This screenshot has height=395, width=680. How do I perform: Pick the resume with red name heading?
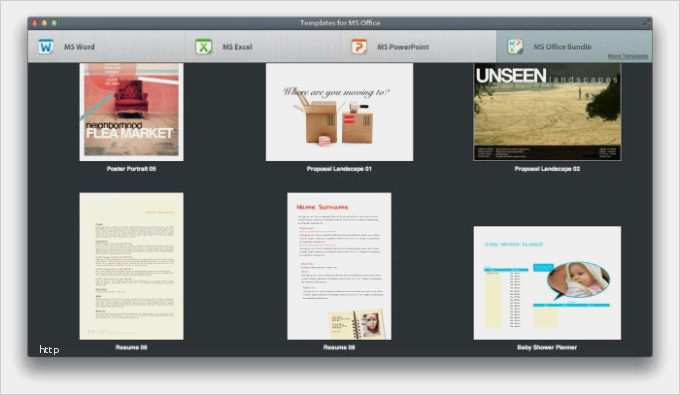coord(339,266)
